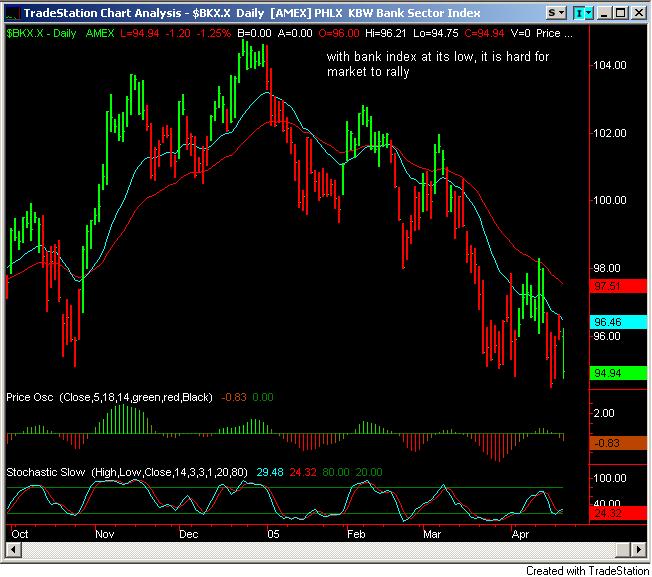Select the 'Price Osc' indicator label
The image size is (652, 577).
coord(30,397)
